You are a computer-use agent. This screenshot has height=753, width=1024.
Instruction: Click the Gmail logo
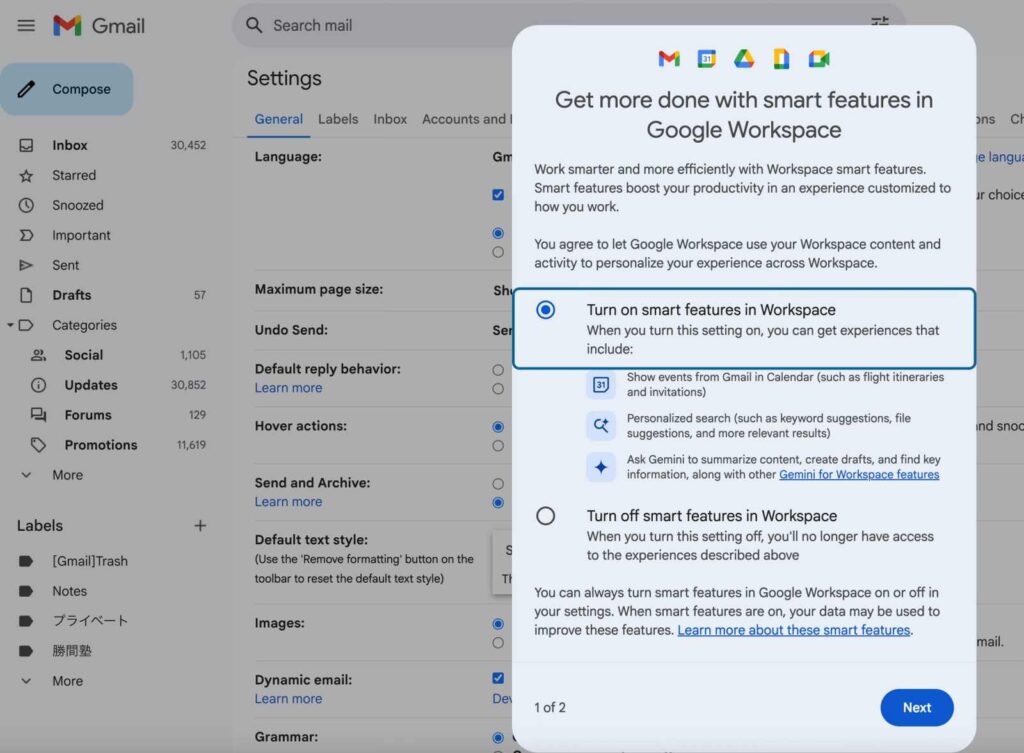pyautogui.click(x=99, y=25)
